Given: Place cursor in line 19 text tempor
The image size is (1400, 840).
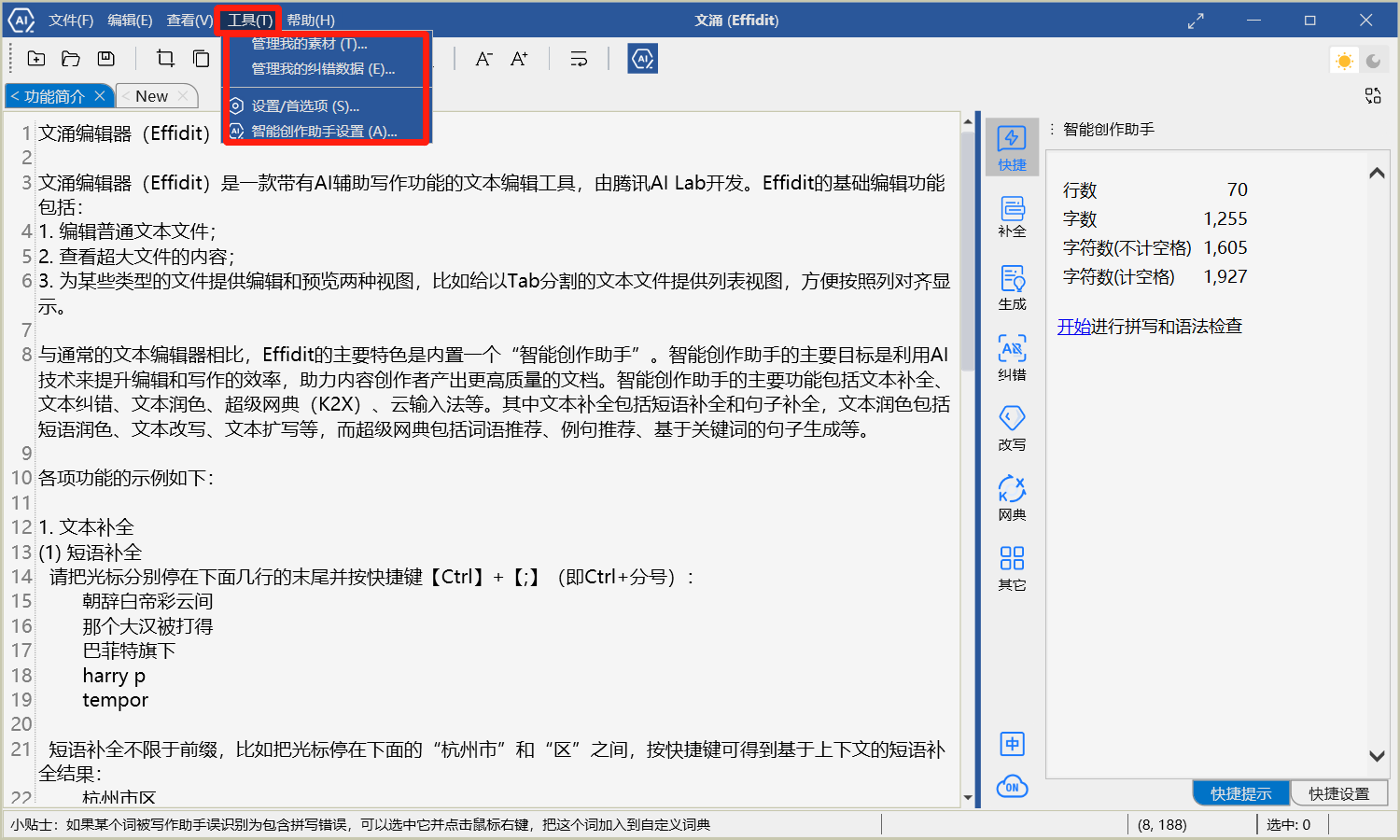Looking at the screenshot, I should point(115,700).
